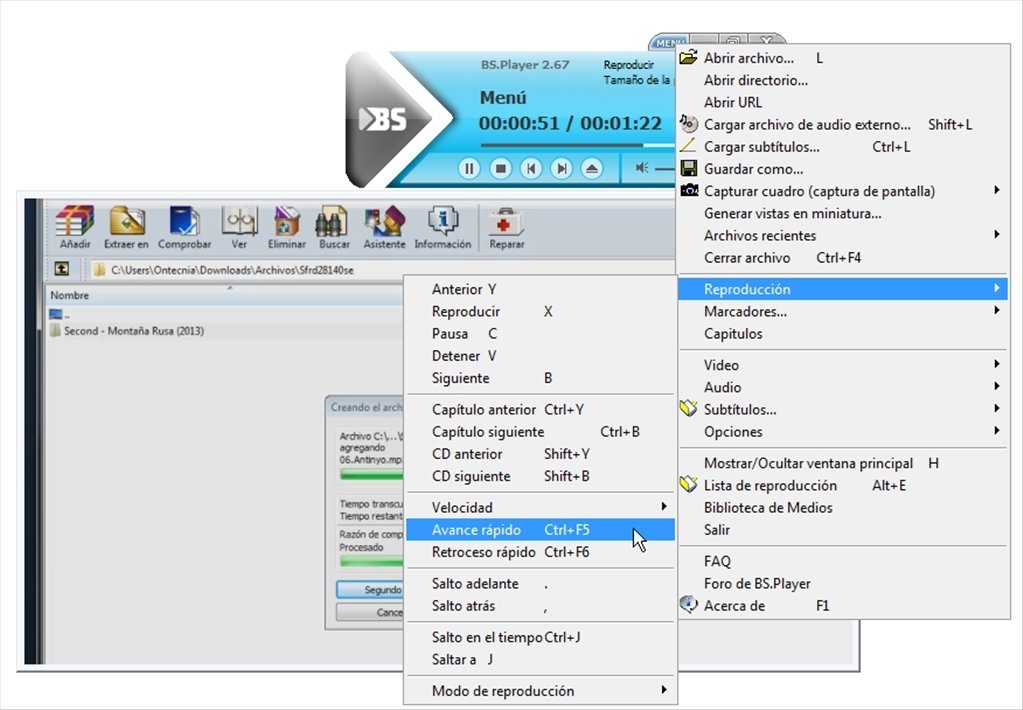1023x710 pixels.
Task: Click the Cancelar button in WinRAR dialog
Action: tap(370, 612)
